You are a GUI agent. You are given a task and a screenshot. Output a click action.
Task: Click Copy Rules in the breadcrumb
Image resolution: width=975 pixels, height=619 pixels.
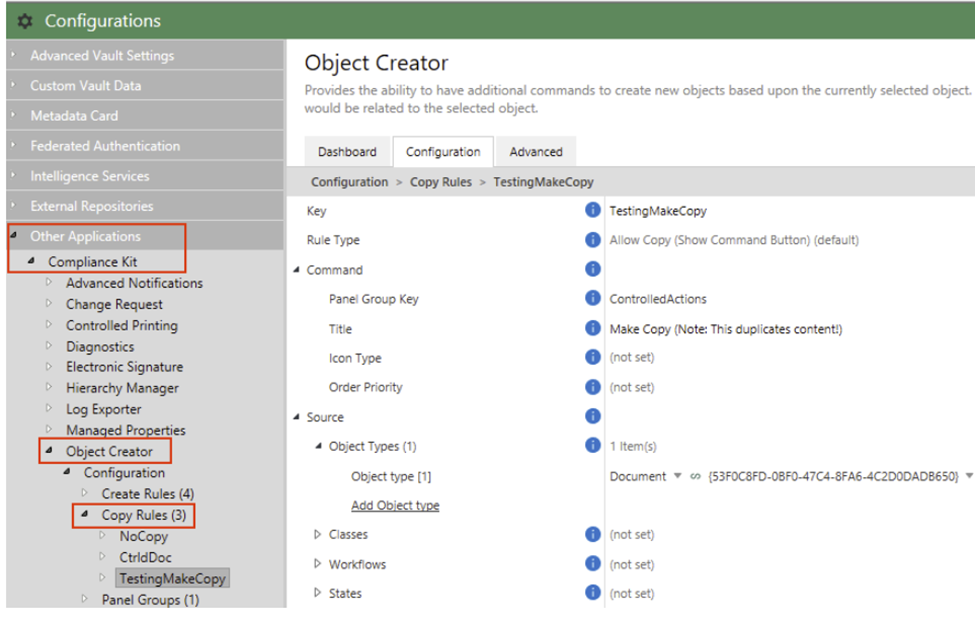441,182
